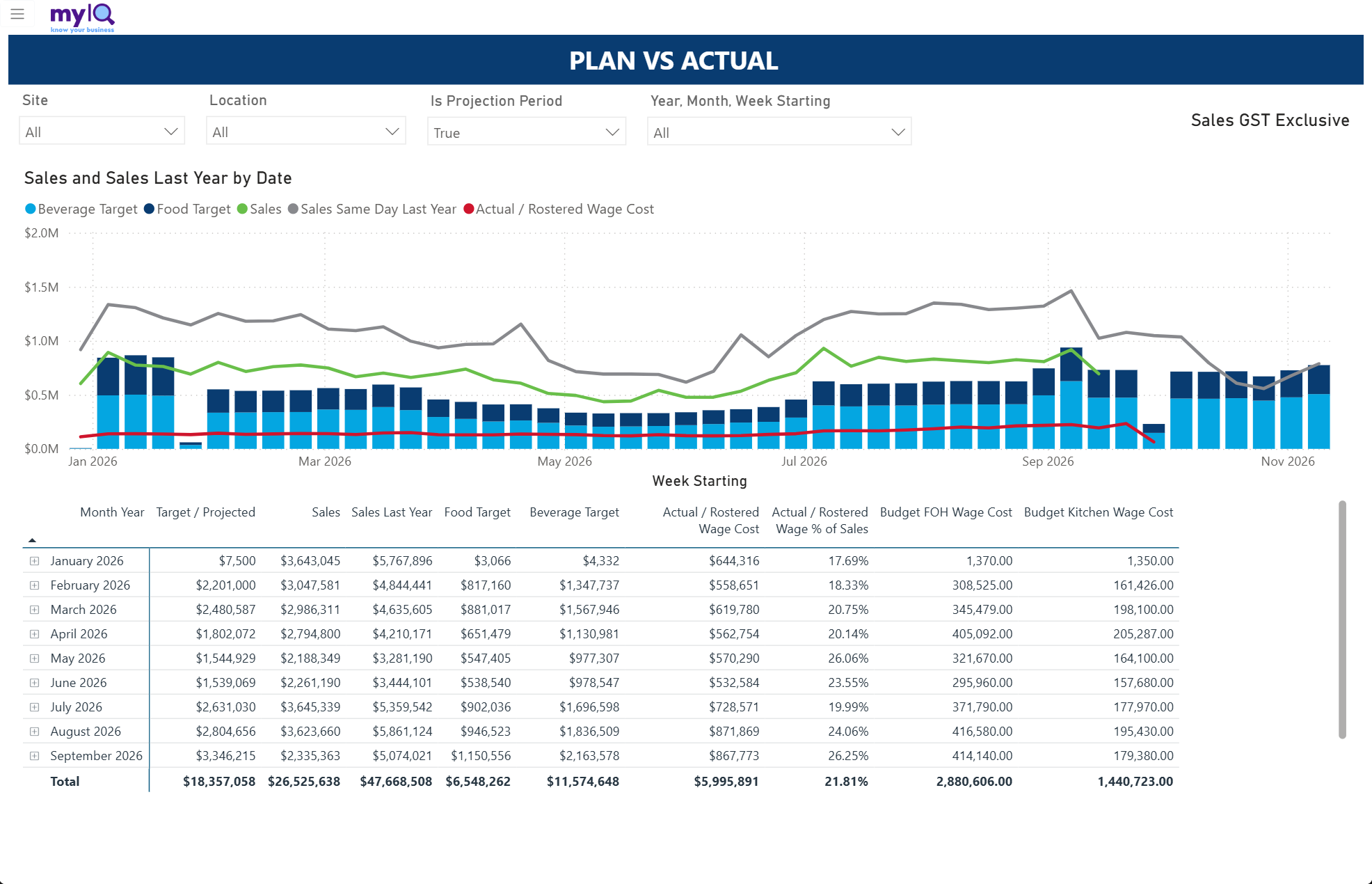Click the Beverage Target legend swatch
1372x884 pixels.
click(x=30, y=209)
